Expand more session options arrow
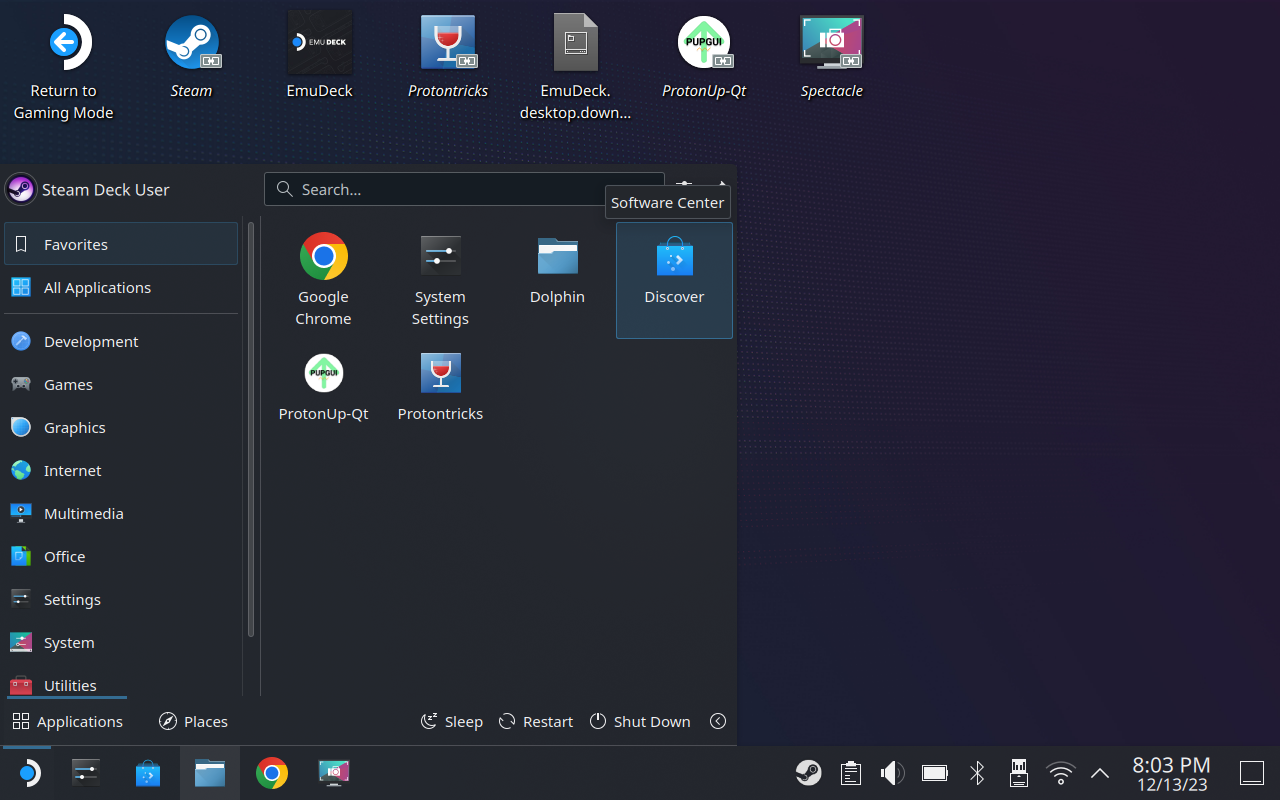This screenshot has height=800, width=1280. [x=718, y=721]
